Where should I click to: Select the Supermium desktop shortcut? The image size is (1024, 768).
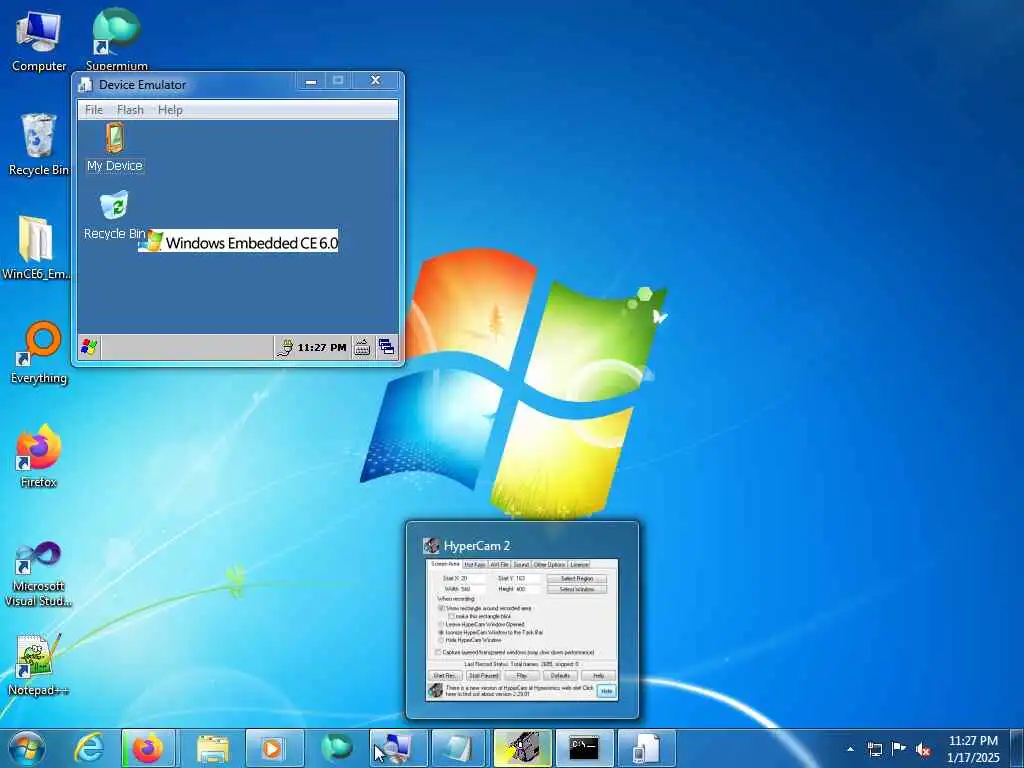[116, 39]
